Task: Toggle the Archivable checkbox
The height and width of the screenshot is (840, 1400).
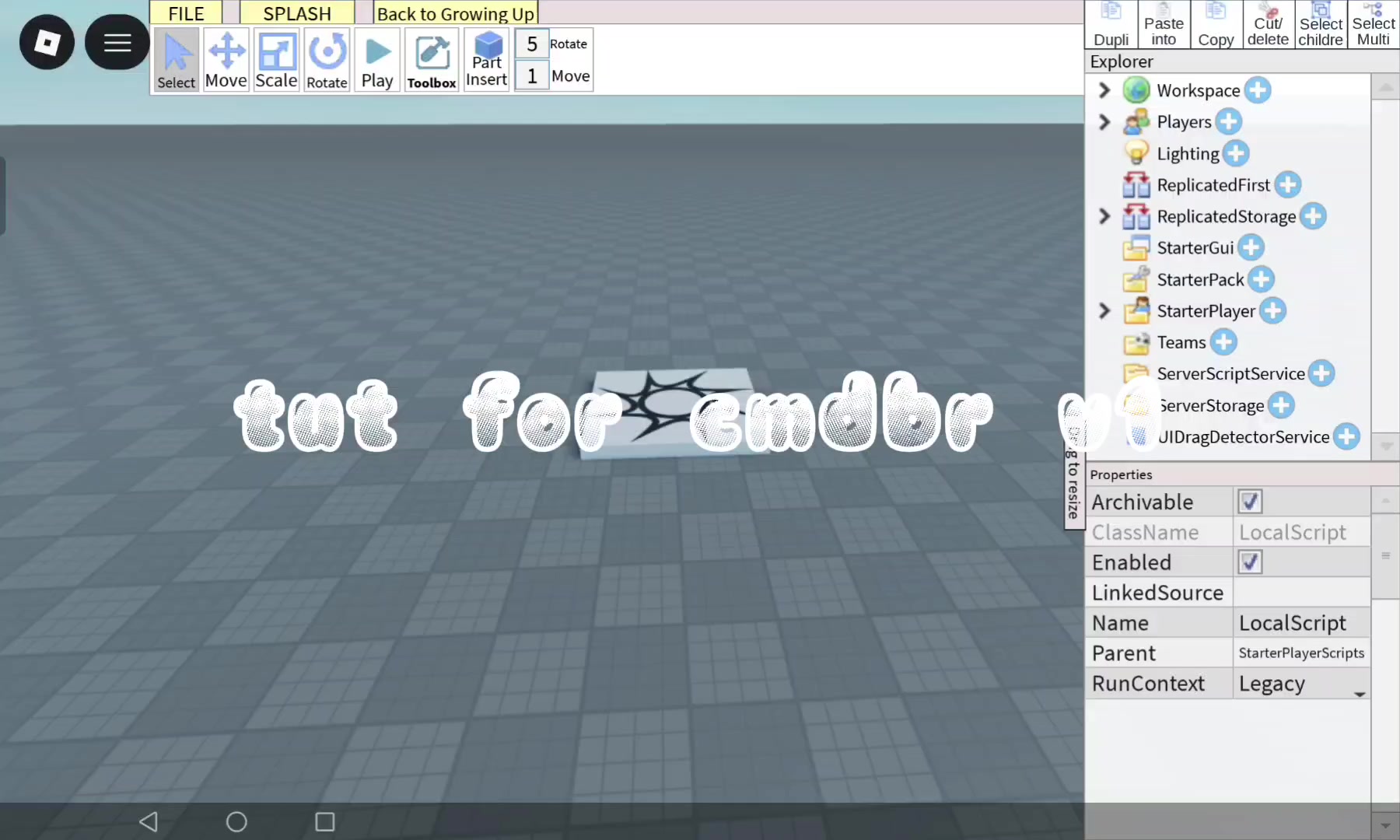Action: click(1250, 502)
